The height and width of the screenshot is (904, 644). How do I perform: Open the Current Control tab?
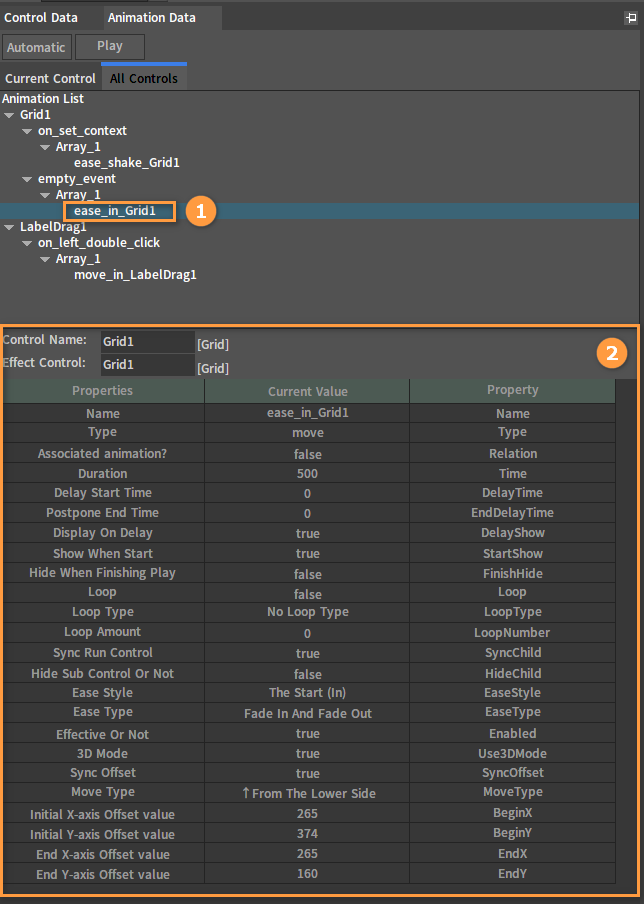tap(50, 78)
